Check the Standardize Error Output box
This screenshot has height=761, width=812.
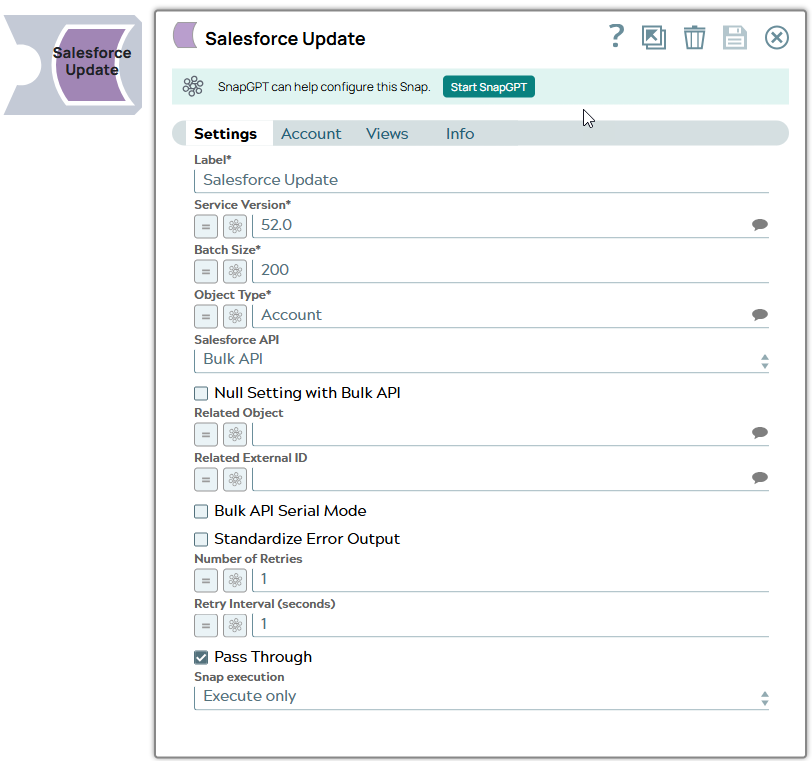point(201,539)
